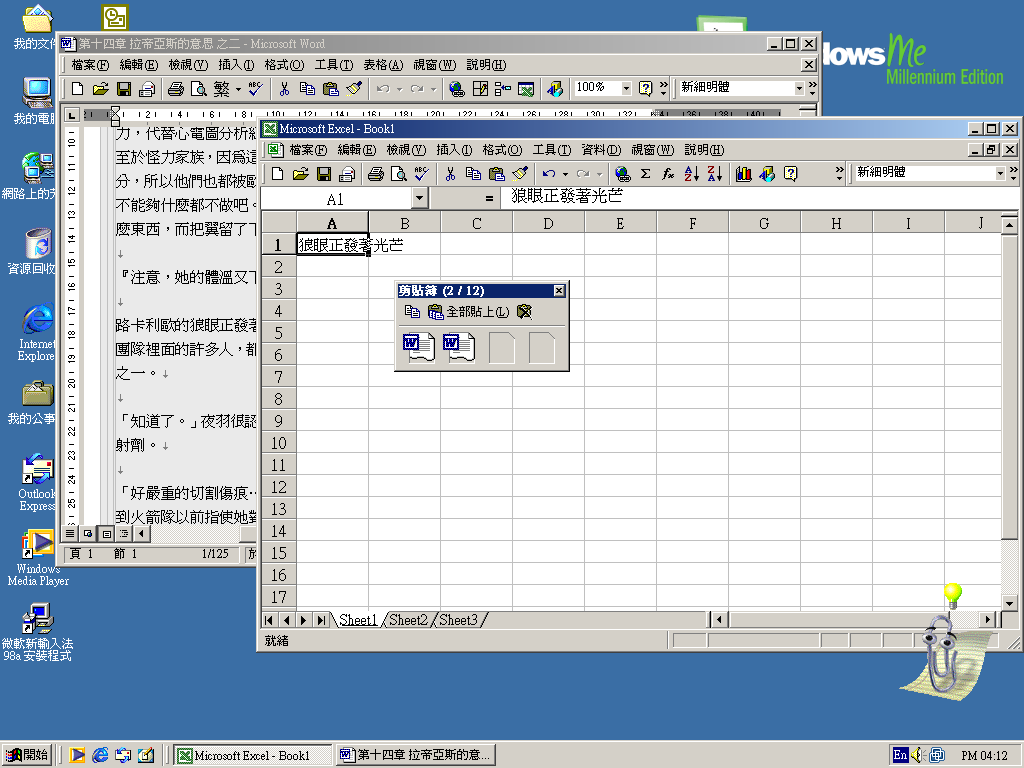The width and height of the screenshot is (1024, 768).
Task: Open Excel 資料(D) menu
Action: pyautogui.click(x=601, y=150)
